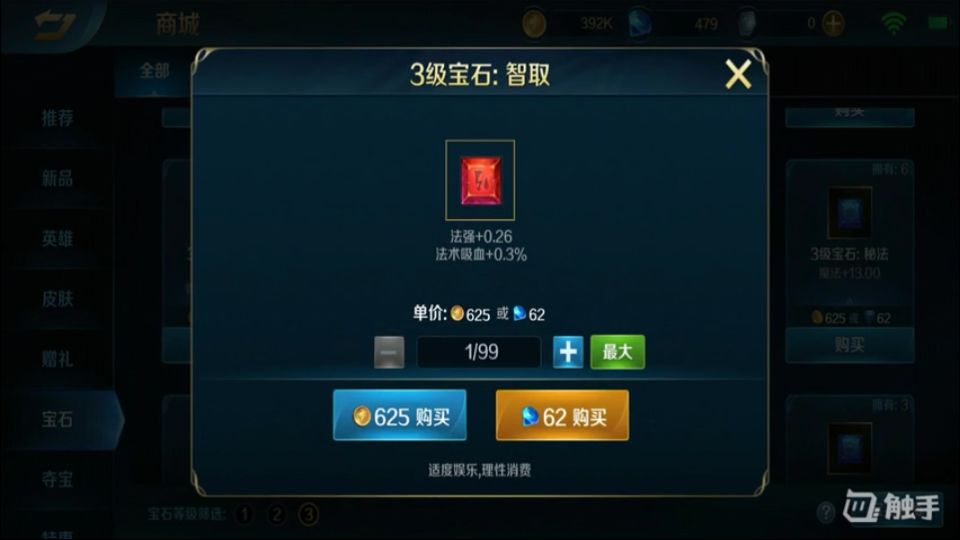Select the 宝石 sidebar tab
Screen dimensions: 960x540
57,419
